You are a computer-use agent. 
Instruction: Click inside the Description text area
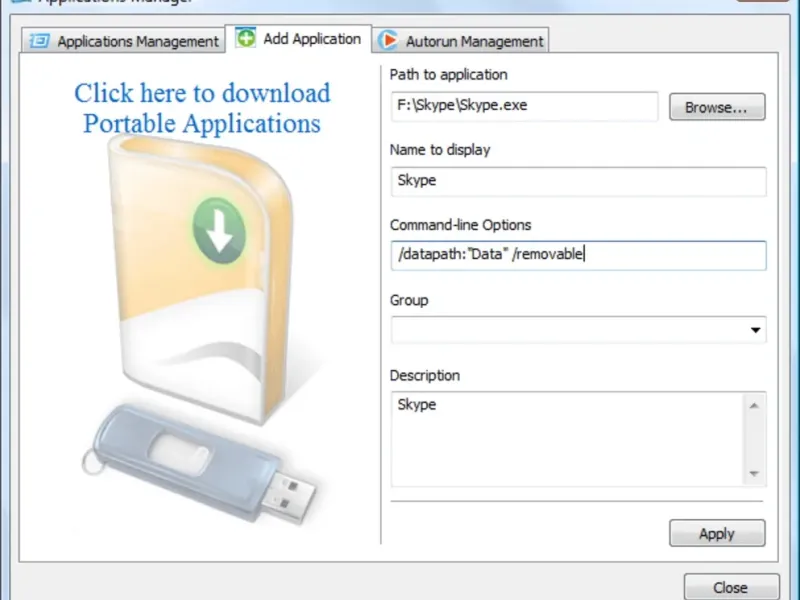(x=568, y=439)
